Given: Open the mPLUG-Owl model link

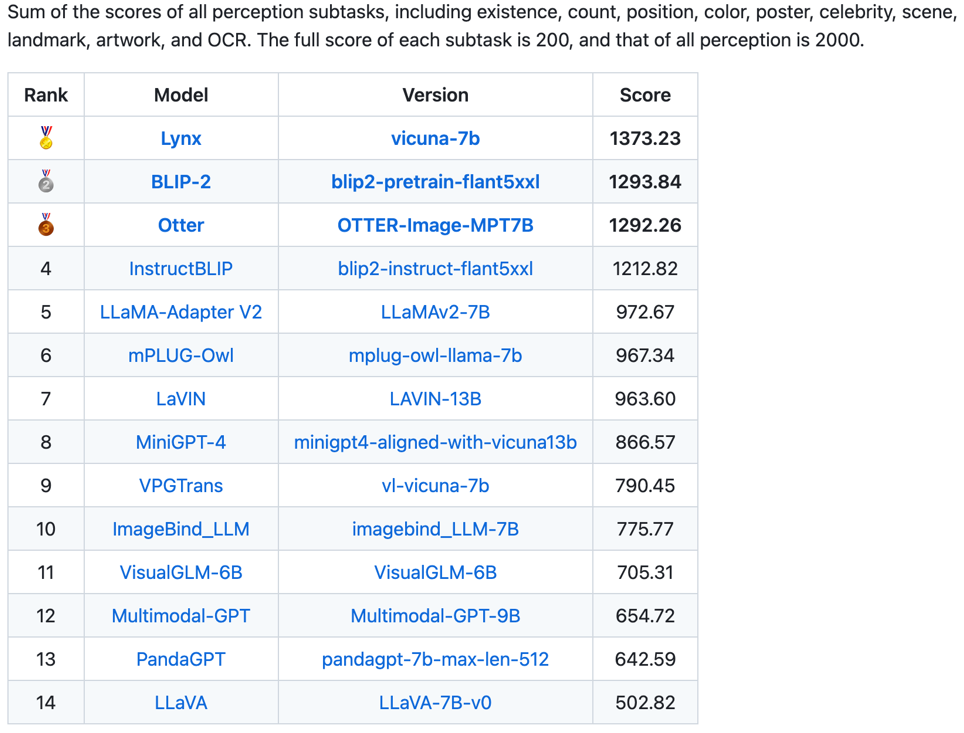Looking at the screenshot, I should tap(181, 355).
